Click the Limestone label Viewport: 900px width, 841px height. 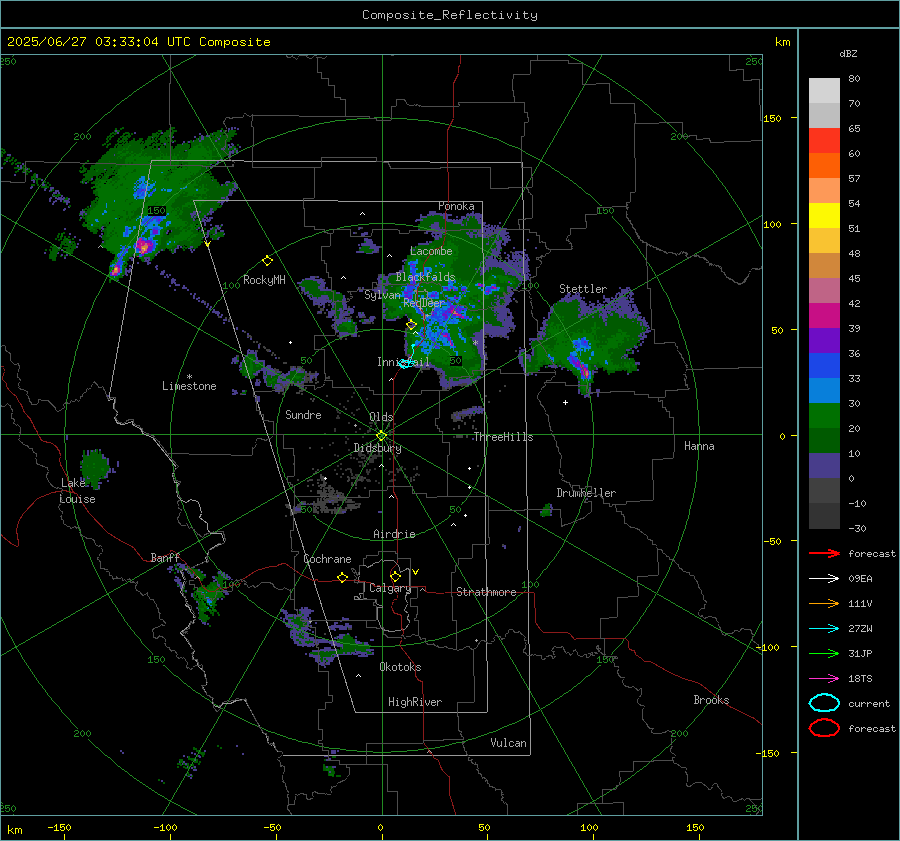point(189,386)
